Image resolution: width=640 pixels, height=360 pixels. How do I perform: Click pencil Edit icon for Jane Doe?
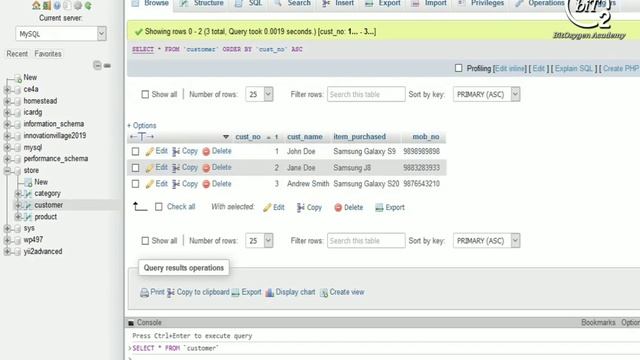point(150,168)
